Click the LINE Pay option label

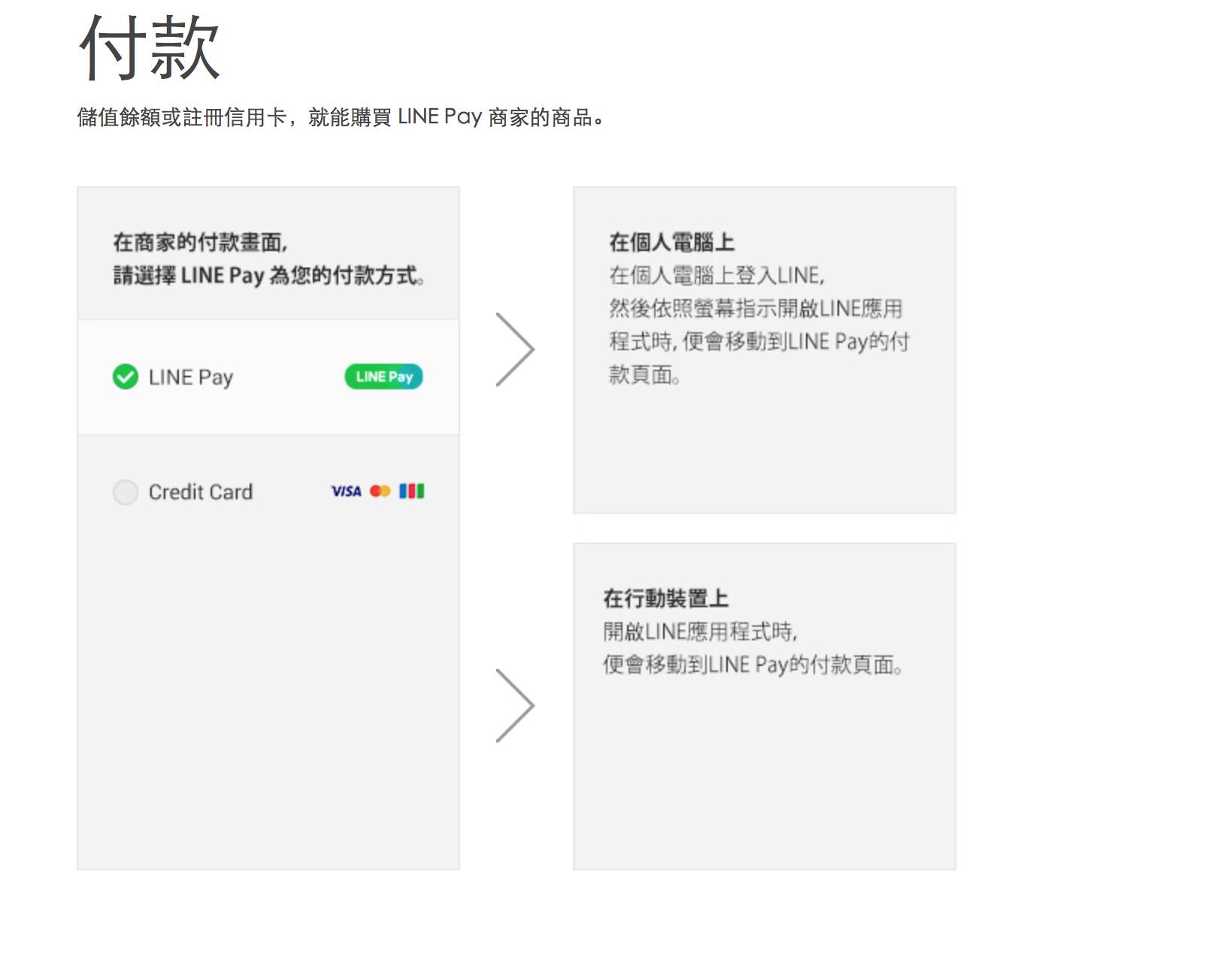click(191, 377)
